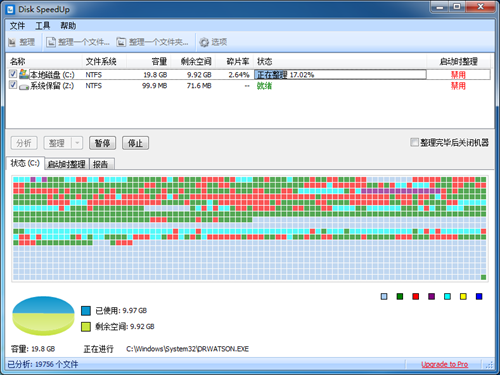Image resolution: width=500 pixels, height=375 pixels.
Task: Sort by the 文件系统 column header
Action: pyautogui.click(x=104, y=62)
